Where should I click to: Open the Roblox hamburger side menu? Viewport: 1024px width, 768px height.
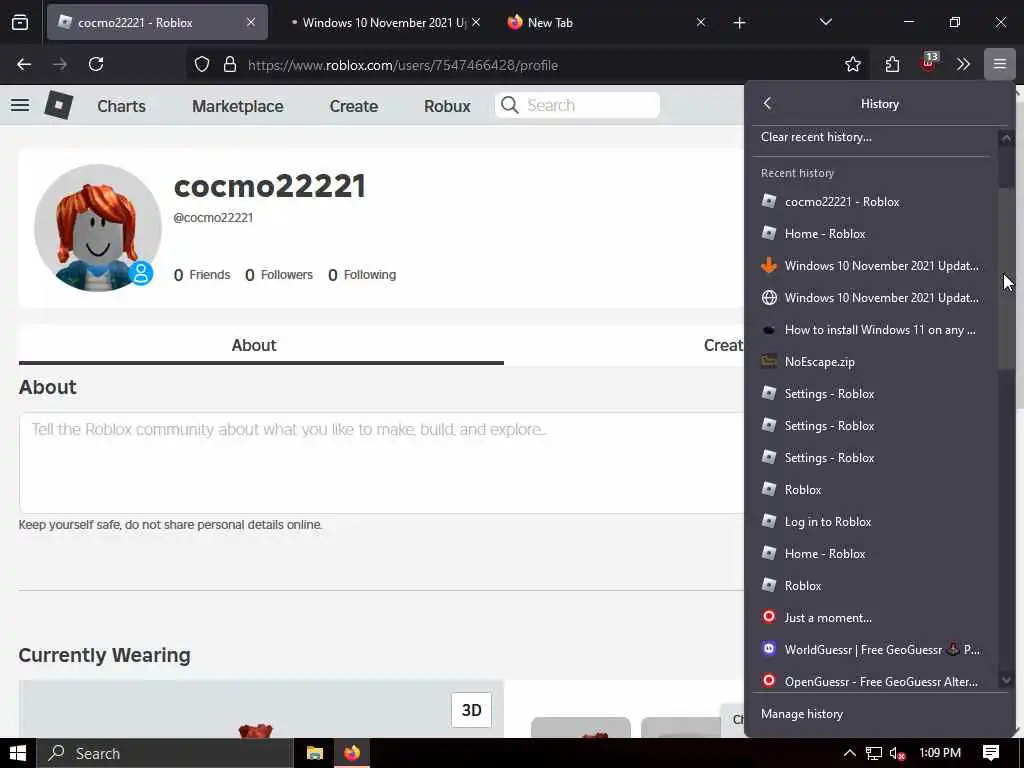point(20,105)
